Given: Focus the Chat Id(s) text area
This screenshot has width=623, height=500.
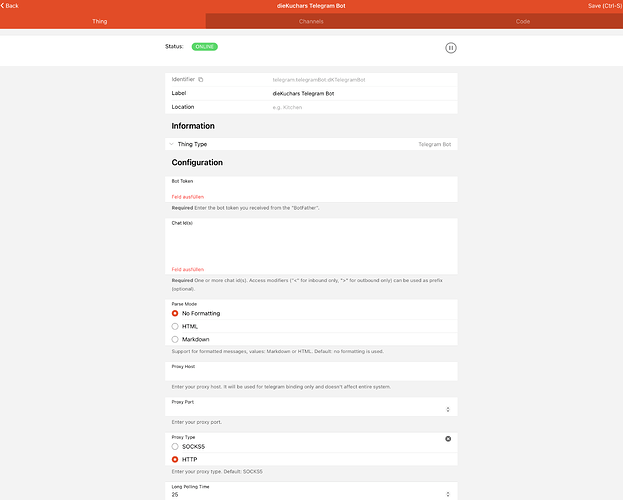Looking at the screenshot, I should (311, 246).
